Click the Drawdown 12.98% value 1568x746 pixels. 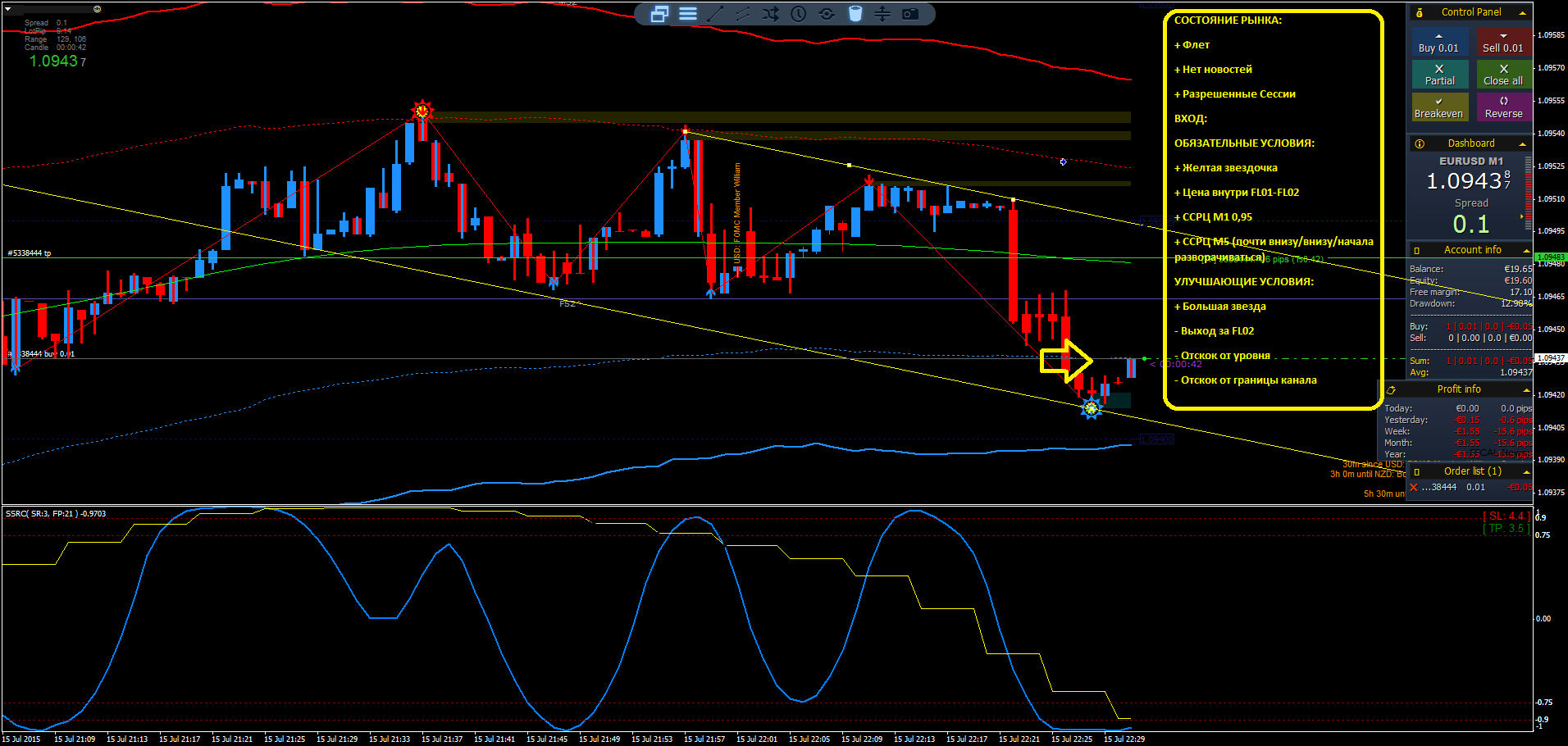1516,303
